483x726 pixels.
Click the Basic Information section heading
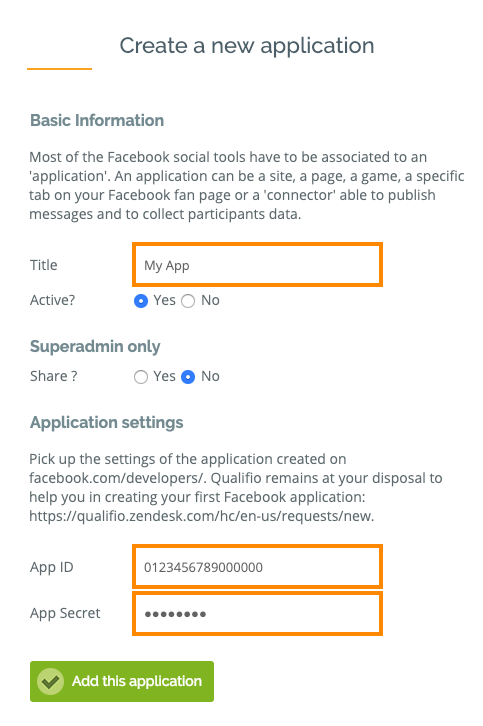tap(97, 120)
